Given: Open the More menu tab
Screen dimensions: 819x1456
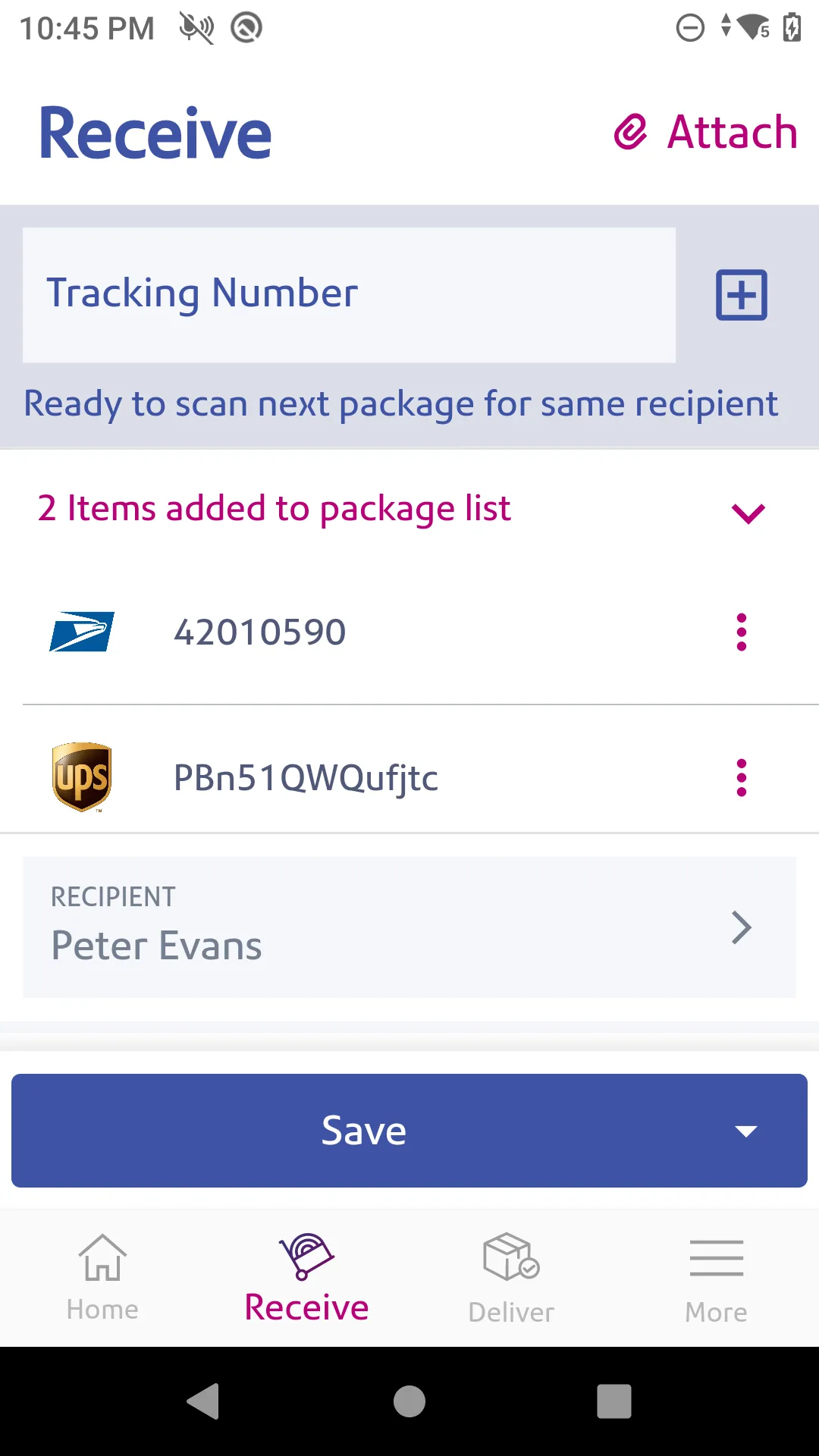Looking at the screenshot, I should [716, 1278].
